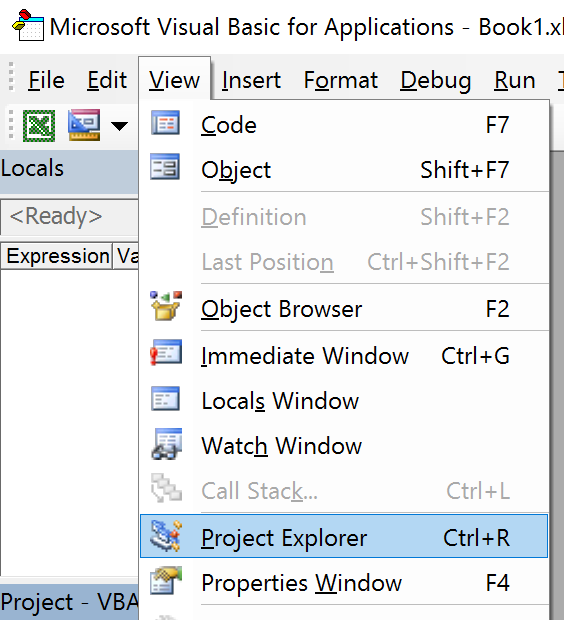Click the Object Browser box icon
The height and width of the screenshot is (620, 564).
coord(166,306)
